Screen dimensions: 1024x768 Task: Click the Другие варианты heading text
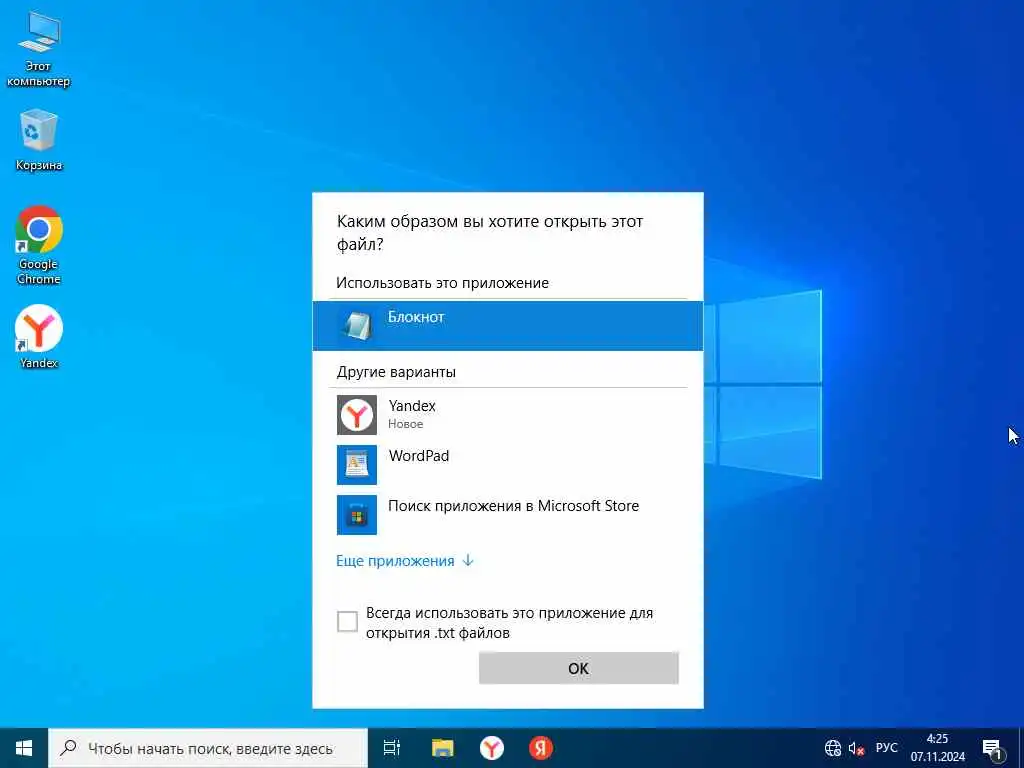click(x=396, y=372)
